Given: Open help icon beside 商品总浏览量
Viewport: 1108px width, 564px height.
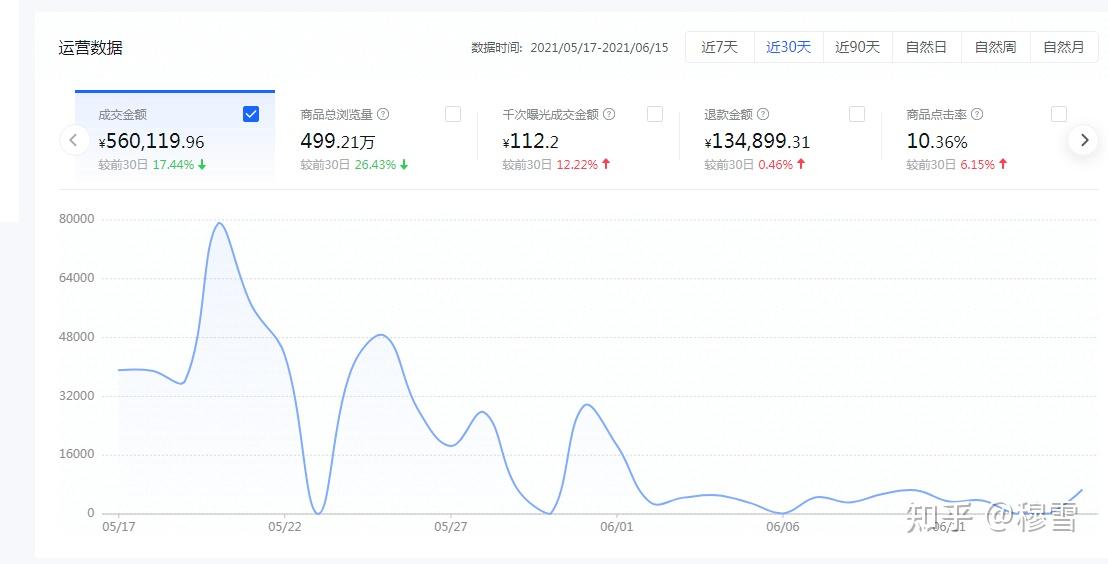Looking at the screenshot, I should 383,114.
